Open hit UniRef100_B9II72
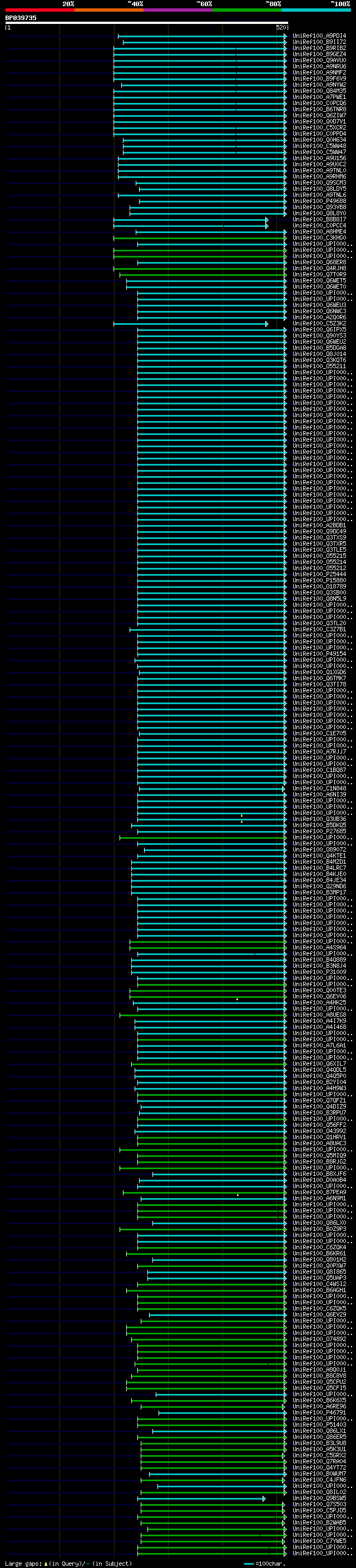 pos(319,42)
